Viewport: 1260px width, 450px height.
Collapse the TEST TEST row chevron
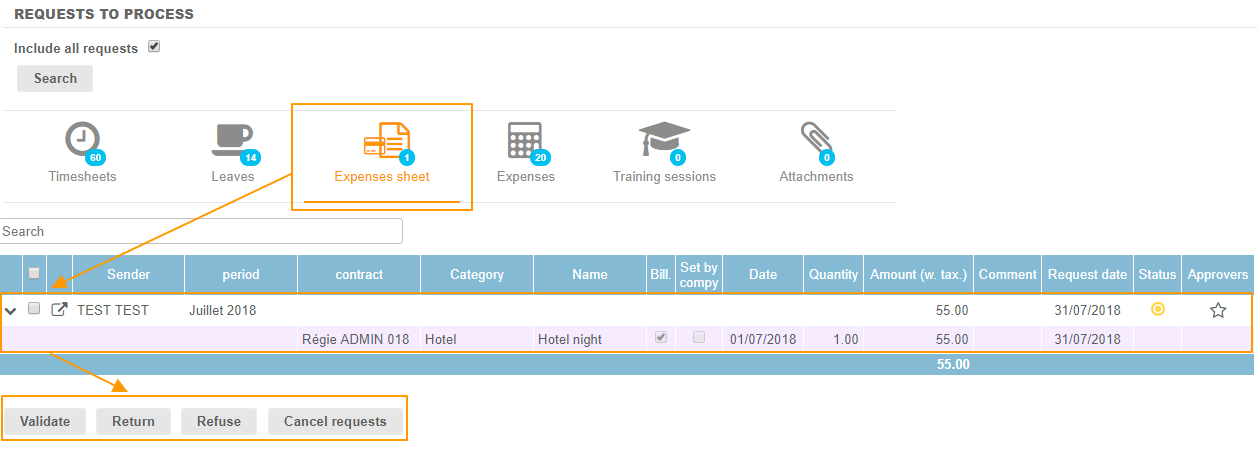click(x=11, y=311)
